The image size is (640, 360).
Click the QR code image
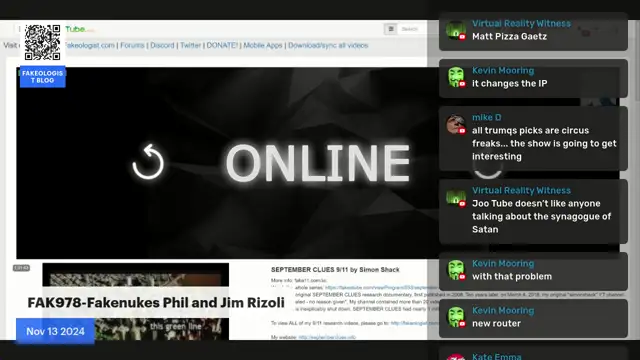point(42,42)
